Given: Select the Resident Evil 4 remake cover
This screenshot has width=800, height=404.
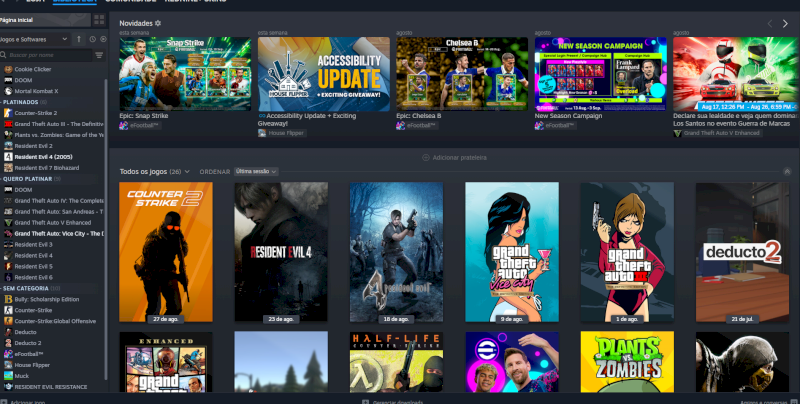Looking at the screenshot, I should [x=281, y=252].
